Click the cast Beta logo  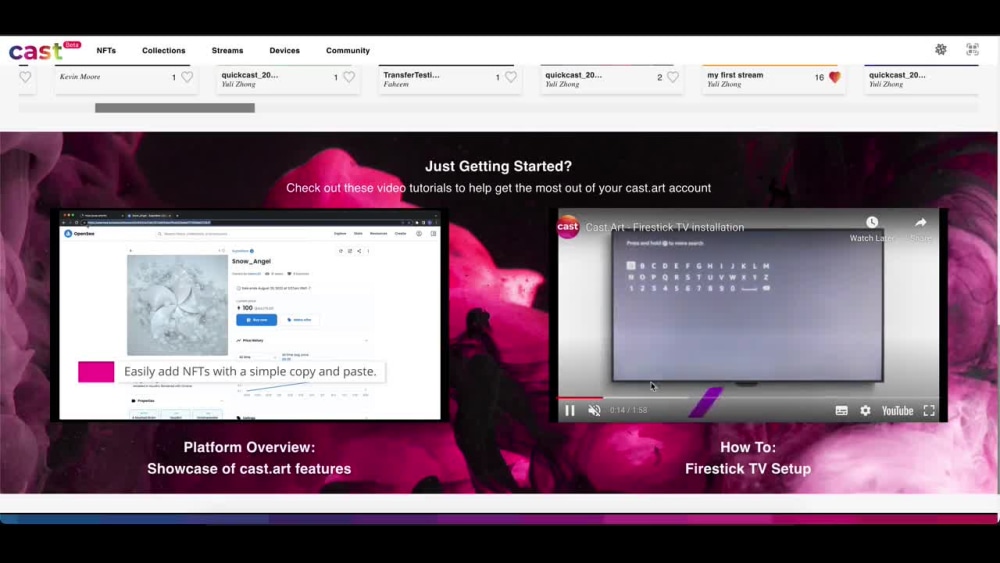[x=45, y=50]
